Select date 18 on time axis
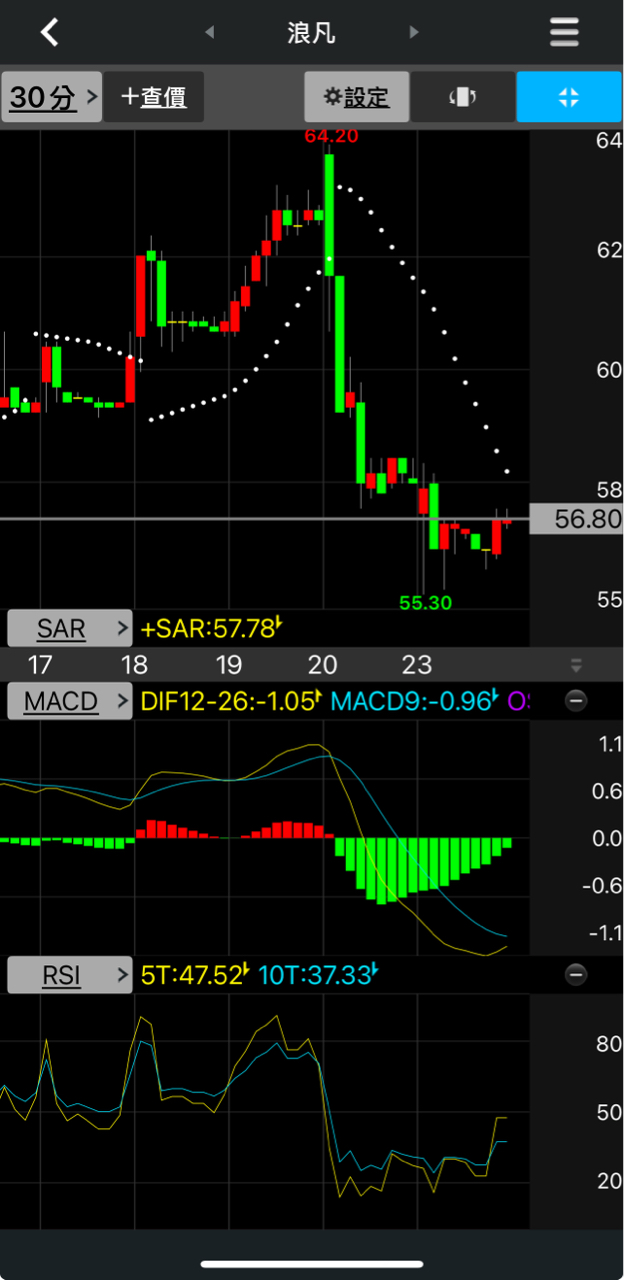The image size is (624, 1280). 134,665
